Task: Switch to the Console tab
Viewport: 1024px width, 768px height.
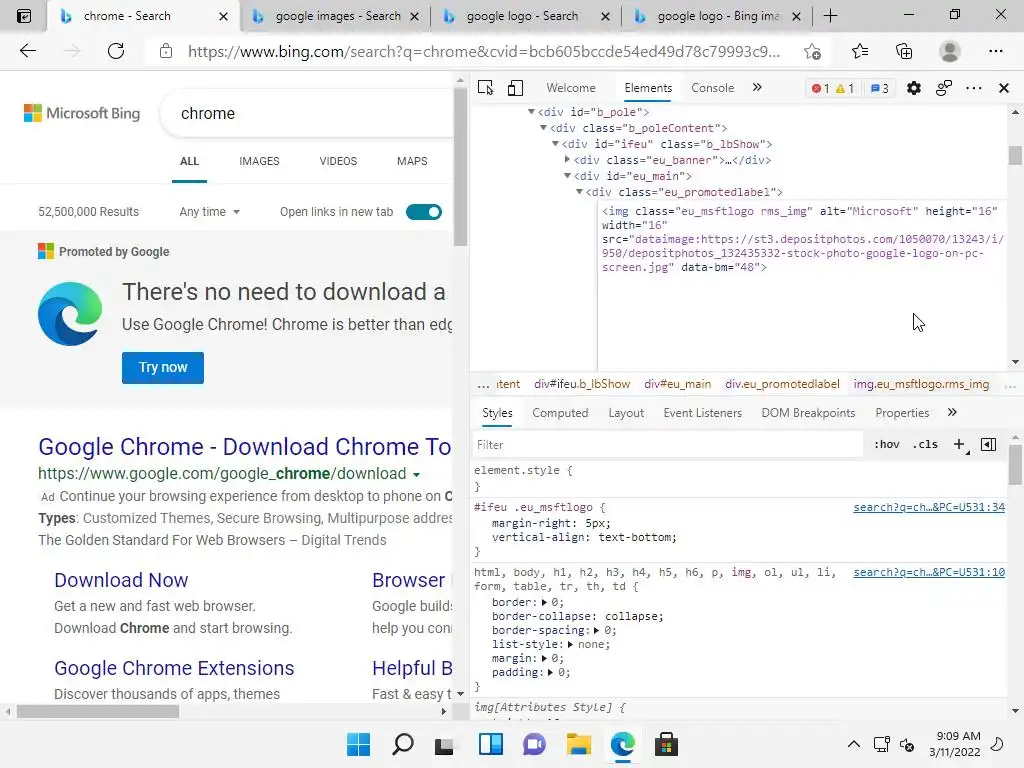Action: coord(712,88)
